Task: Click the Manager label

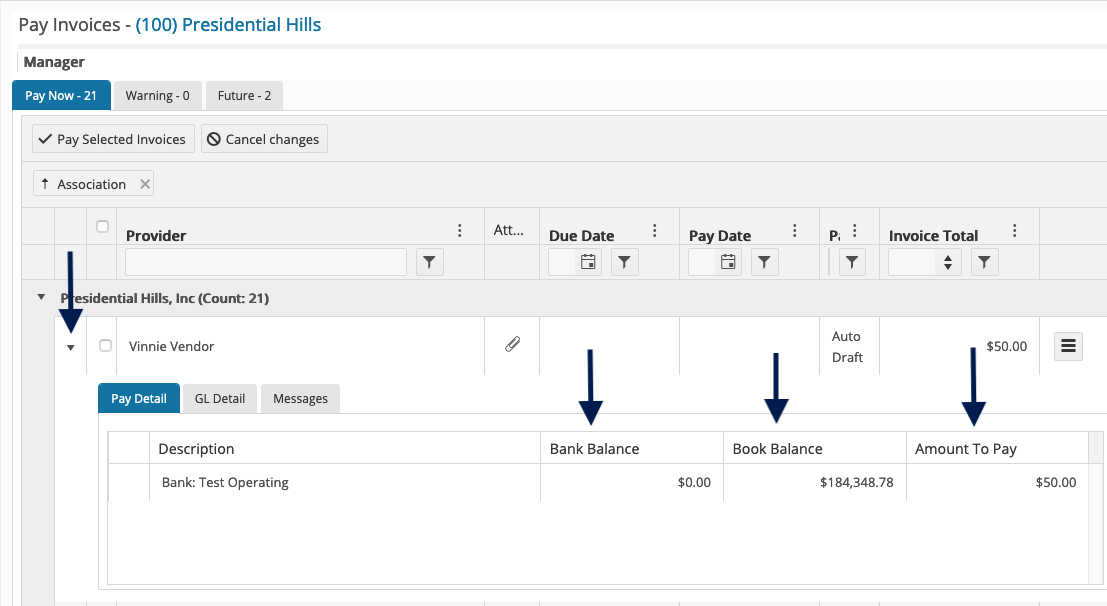Action: coord(54,62)
